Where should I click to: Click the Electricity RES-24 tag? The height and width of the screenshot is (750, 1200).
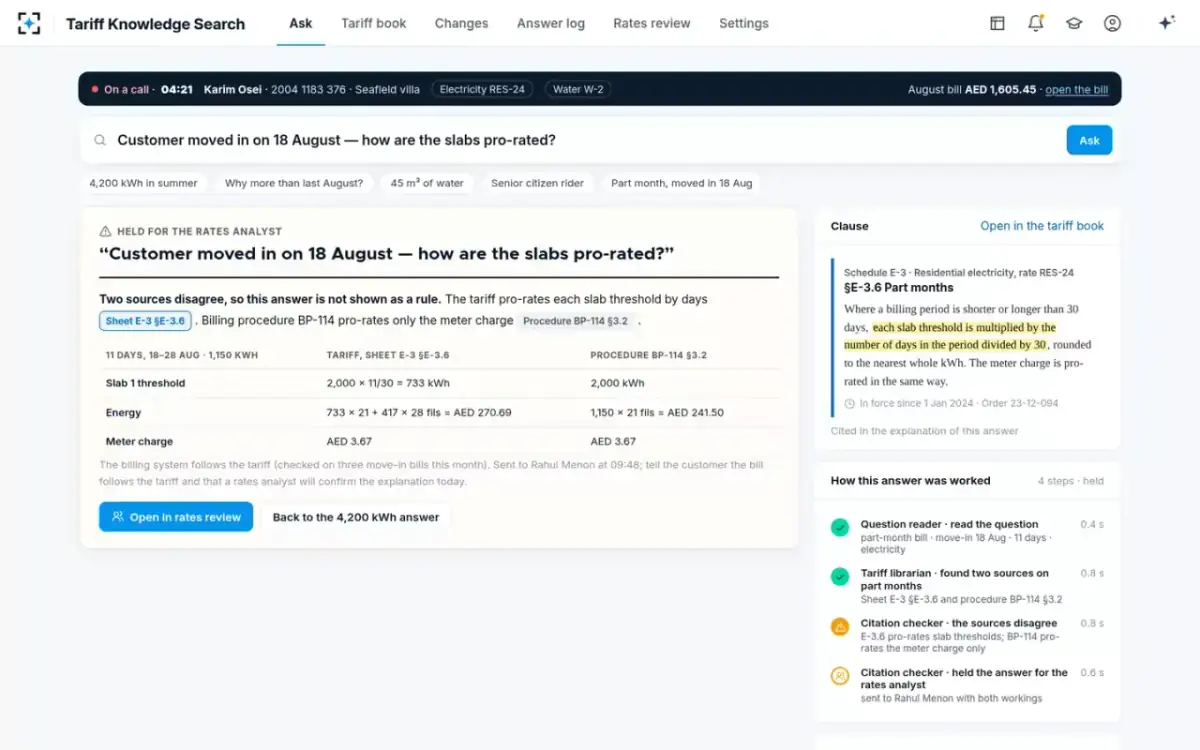click(x=482, y=89)
